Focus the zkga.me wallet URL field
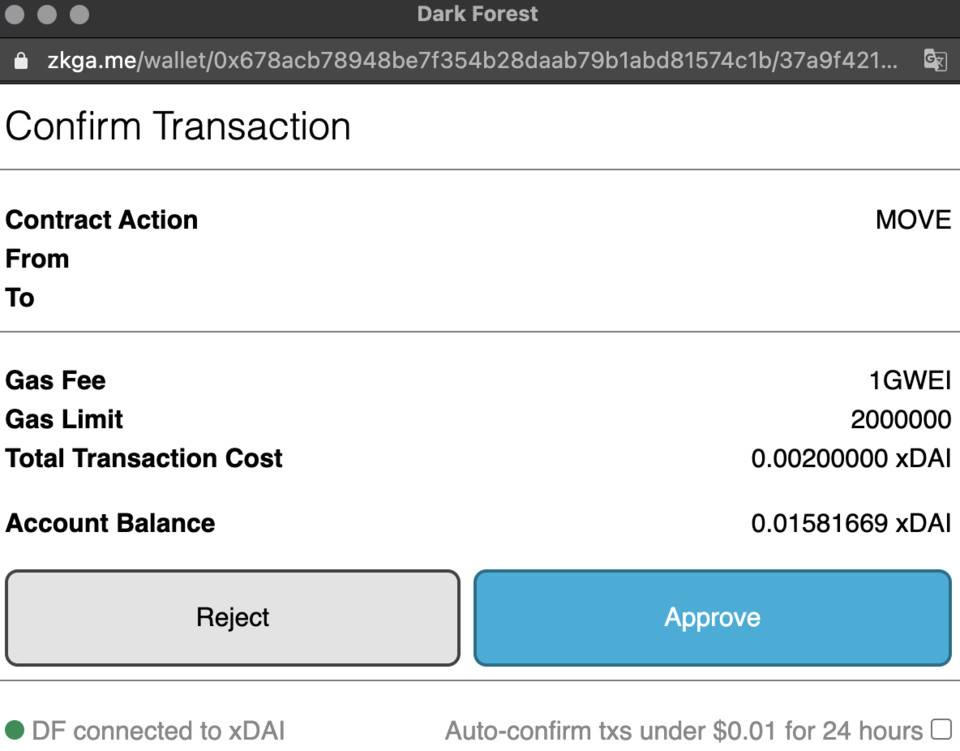 coord(470,61)
